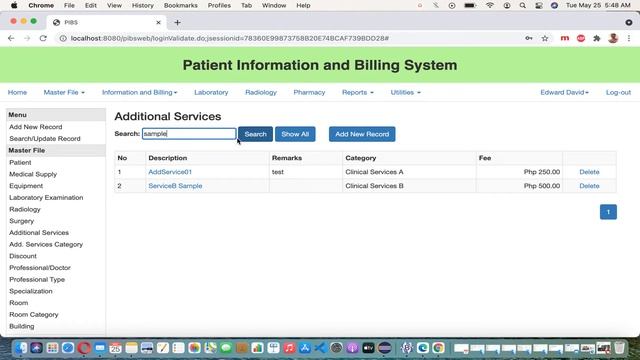Open Chrome's Bookmarks menu
Screen dimensions: 640x360
pyautogui.click(x=180, y=5)
